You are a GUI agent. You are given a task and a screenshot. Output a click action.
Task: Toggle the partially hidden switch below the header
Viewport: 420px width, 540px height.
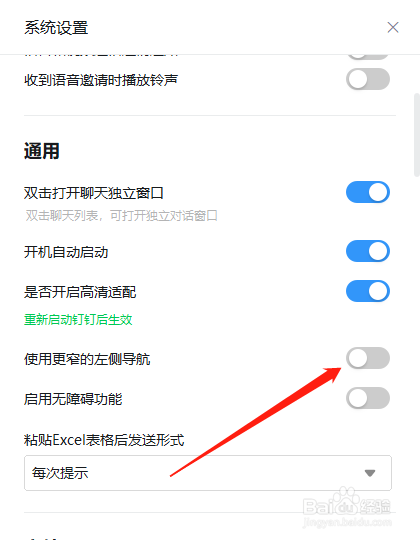click(x=368, y=57)
